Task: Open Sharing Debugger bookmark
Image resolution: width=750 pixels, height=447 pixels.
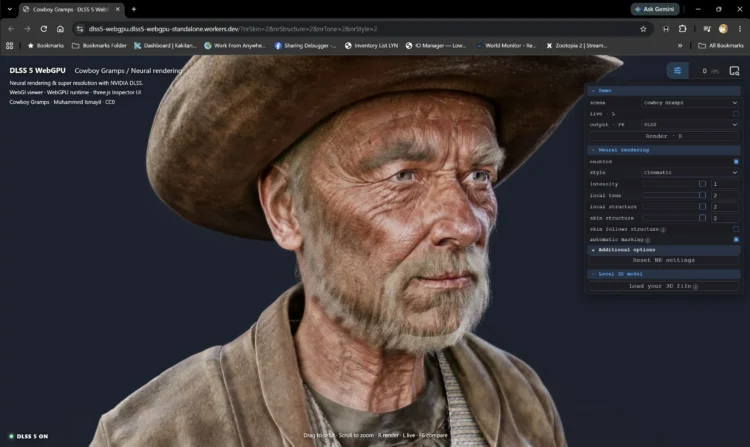Action: [305, 45]
